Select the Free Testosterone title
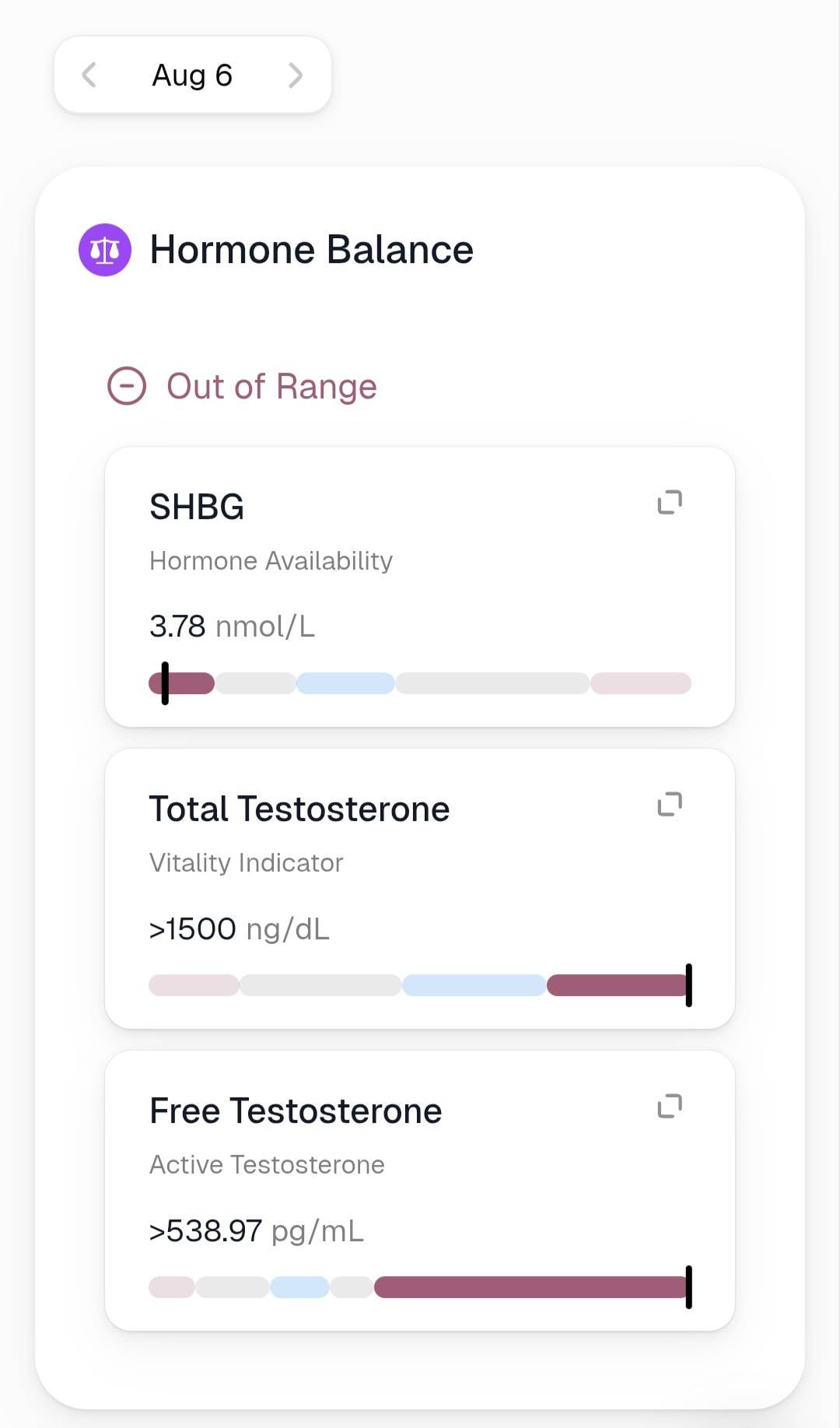This screenshot has width=840, height=1428. [296, 1111]
